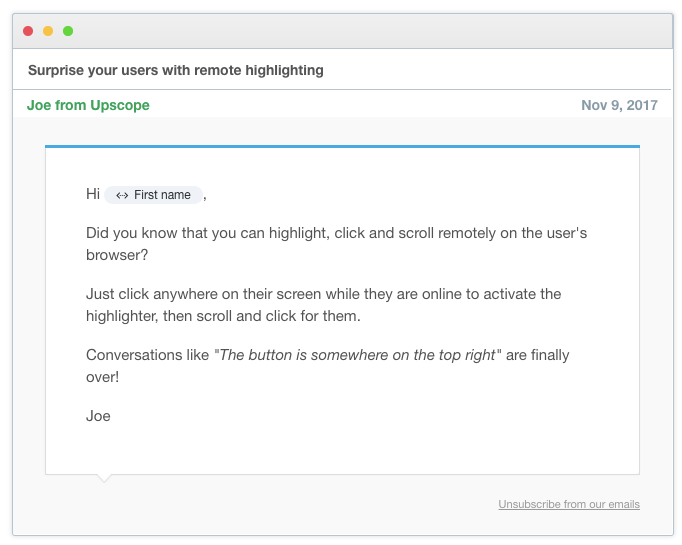Click the gray background left of Unsubscribe link
The width and height of the screenshot is (682, 545).
(300, 504)
